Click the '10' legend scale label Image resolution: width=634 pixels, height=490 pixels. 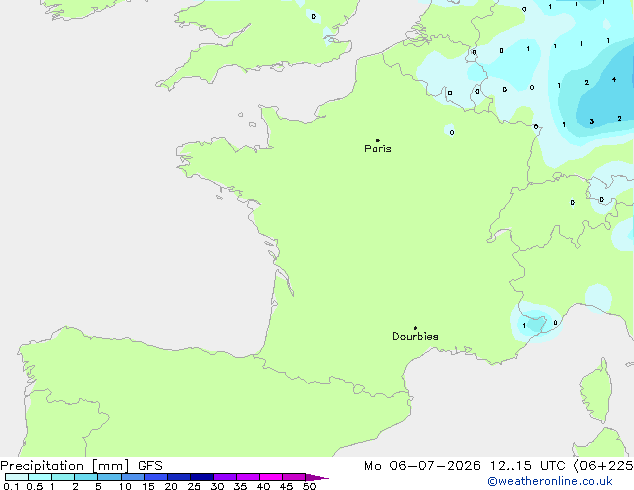[125, 486]
